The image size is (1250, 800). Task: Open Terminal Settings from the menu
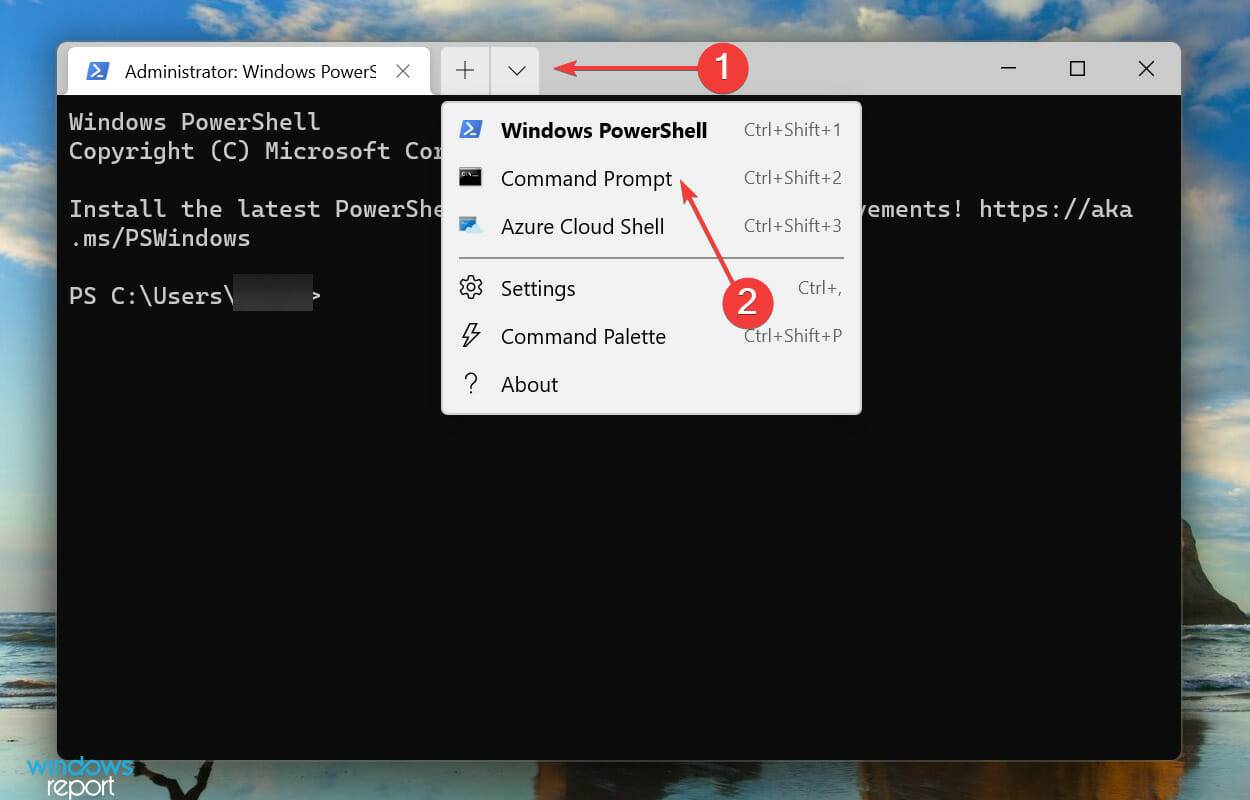[x=538, y=288]
